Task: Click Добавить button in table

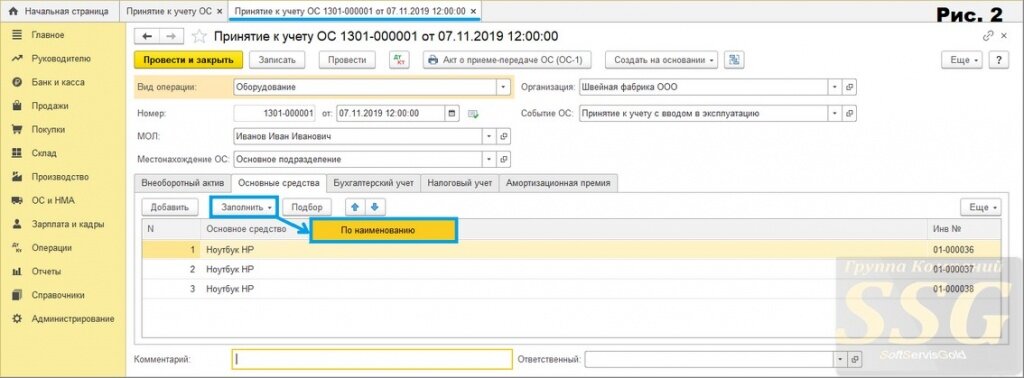Action: click(170, 207)
